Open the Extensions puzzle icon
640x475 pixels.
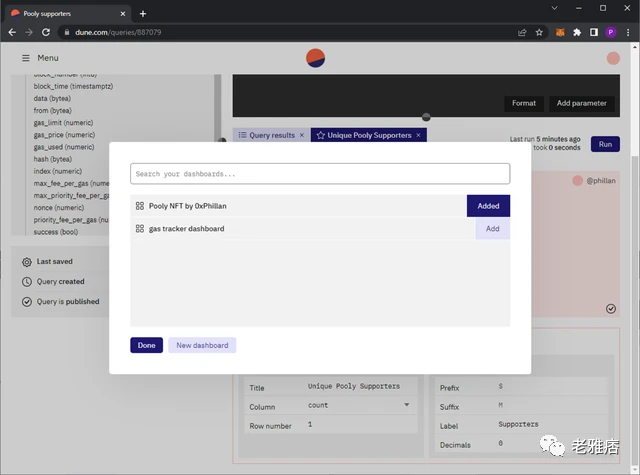[x=577, y=32]
